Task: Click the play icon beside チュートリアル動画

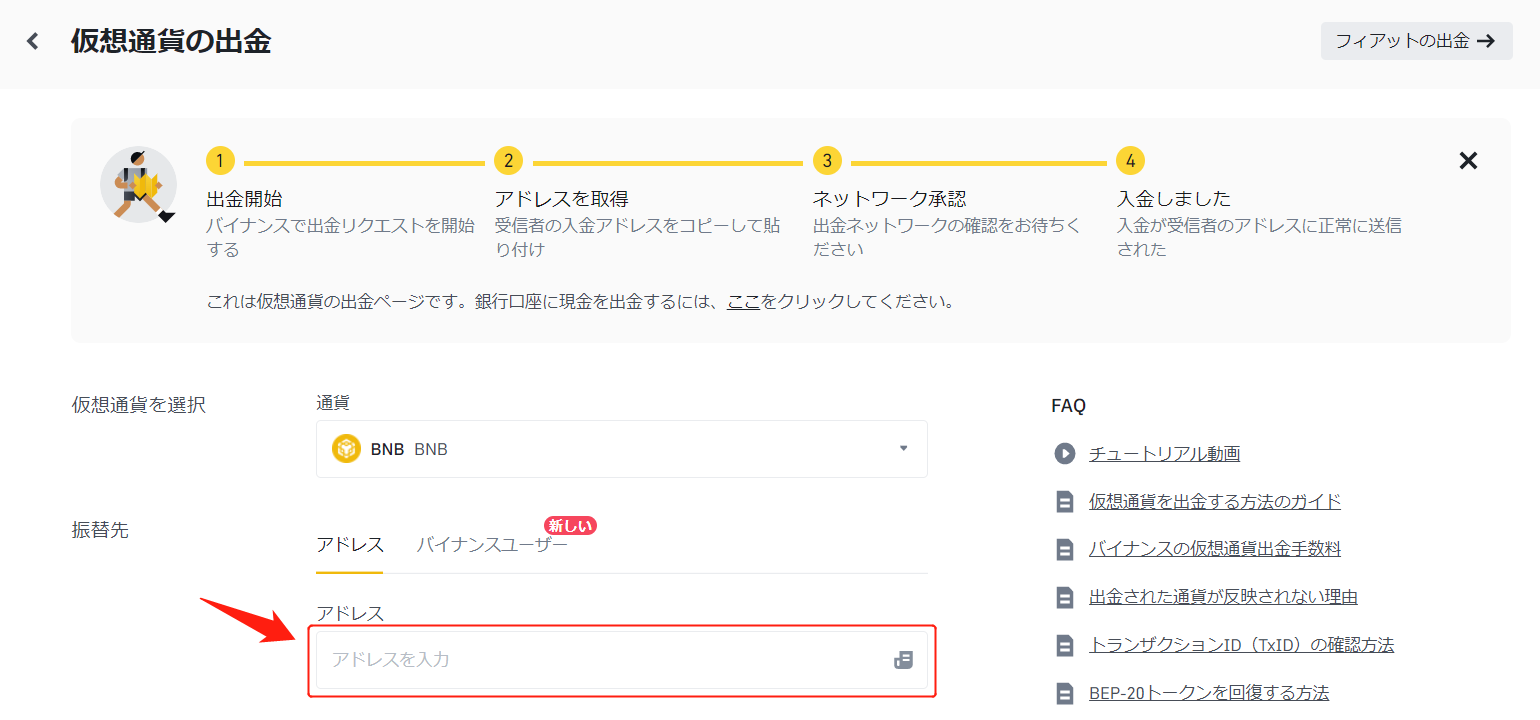Action: click(1064, 454)
